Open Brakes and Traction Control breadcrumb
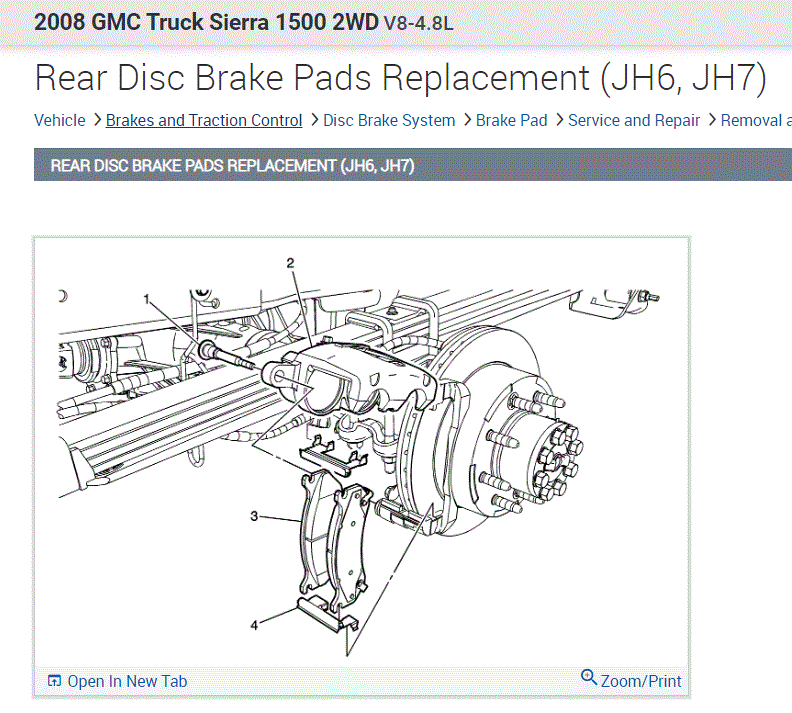This screenshot has width=792, height=713. coord(204,121)
